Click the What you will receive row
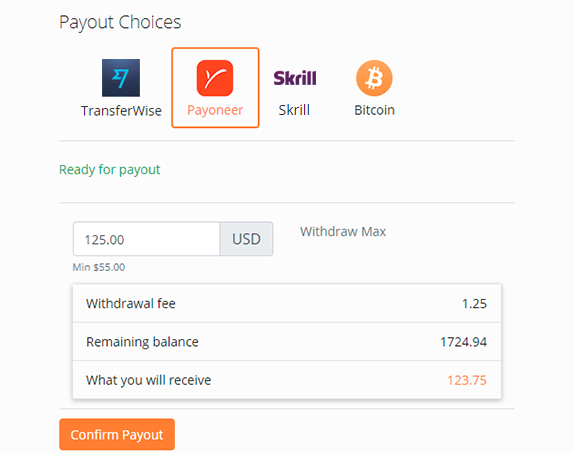The width and height of the screenshot is (574, 454). (287, 380)
